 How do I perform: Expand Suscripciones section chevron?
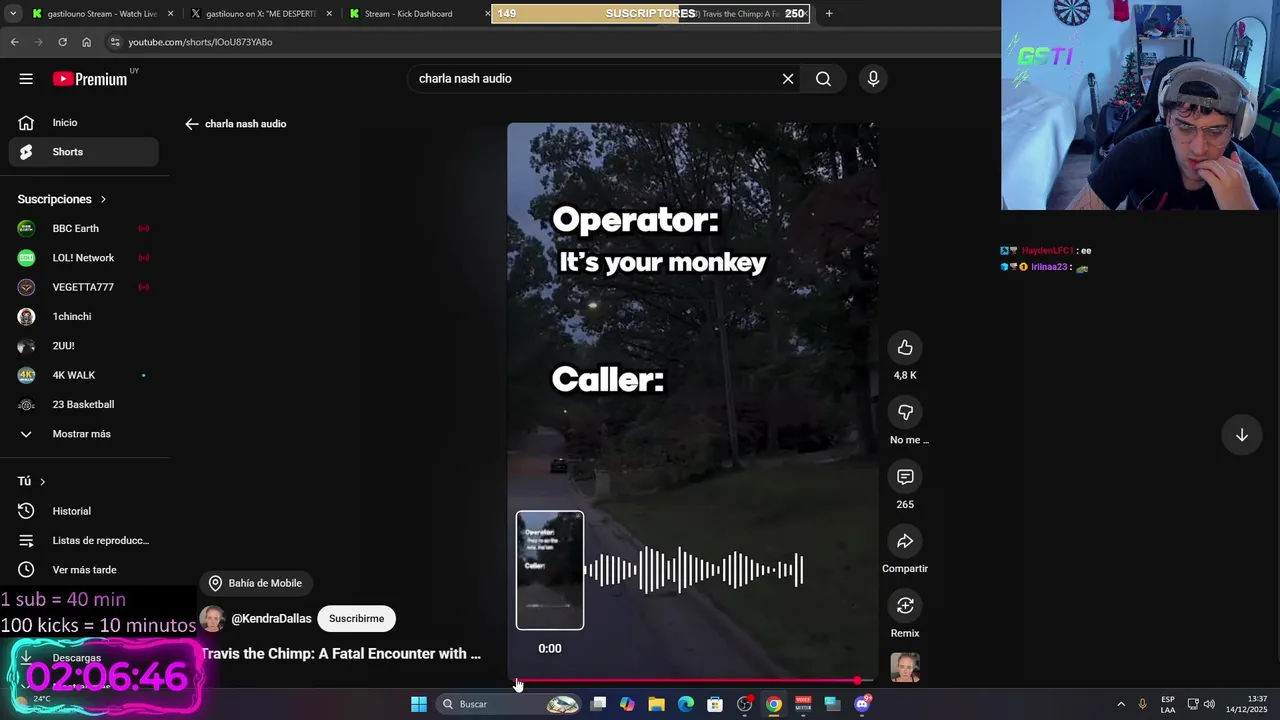[x=102, y=200]
